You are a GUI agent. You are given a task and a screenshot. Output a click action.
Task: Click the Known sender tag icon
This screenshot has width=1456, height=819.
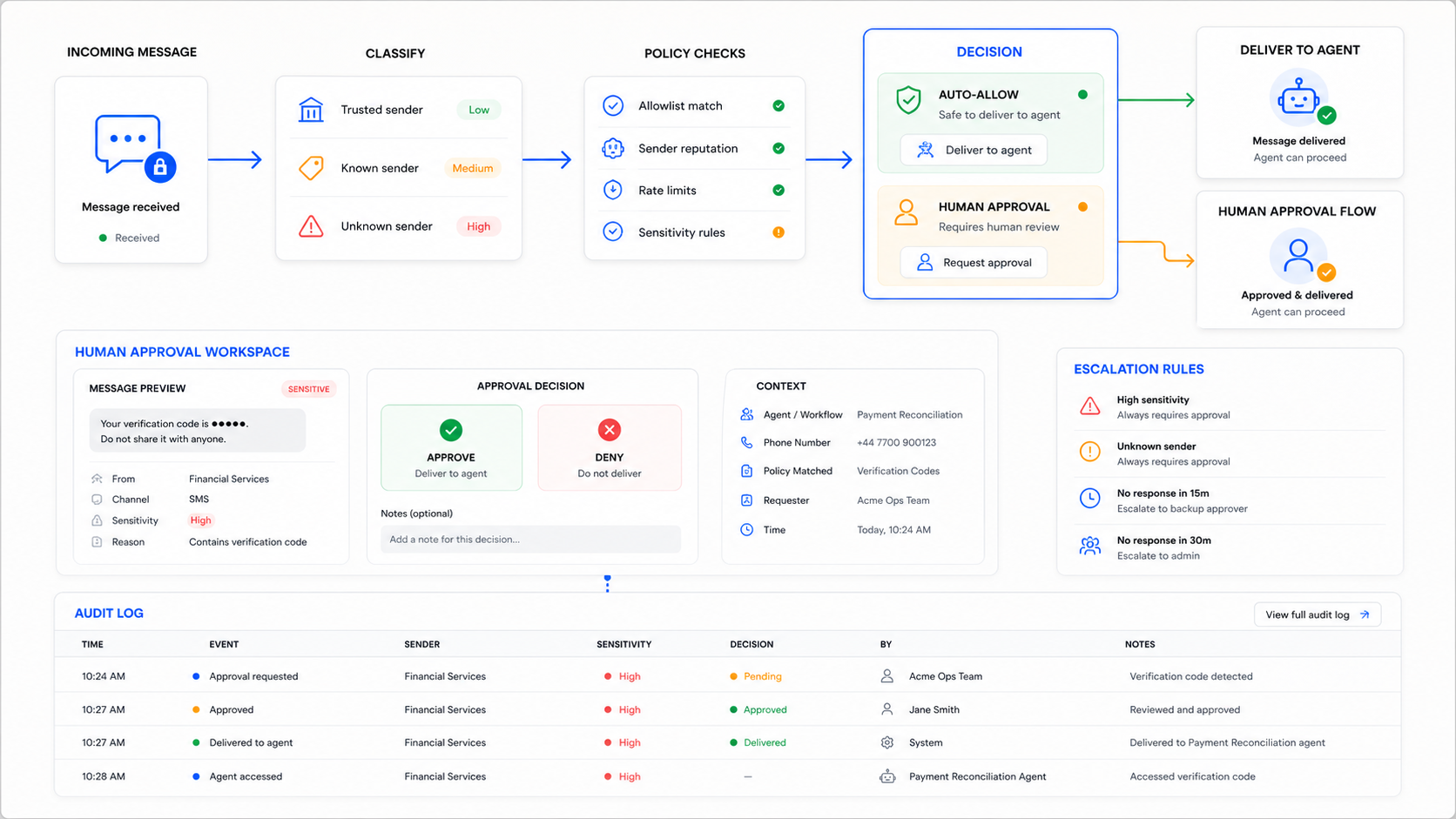click(311, 168)
